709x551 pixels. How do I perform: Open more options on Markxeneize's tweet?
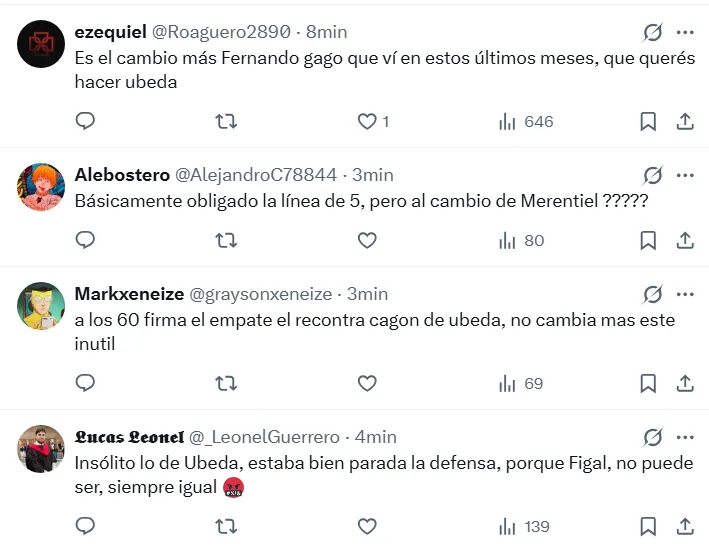685,294
